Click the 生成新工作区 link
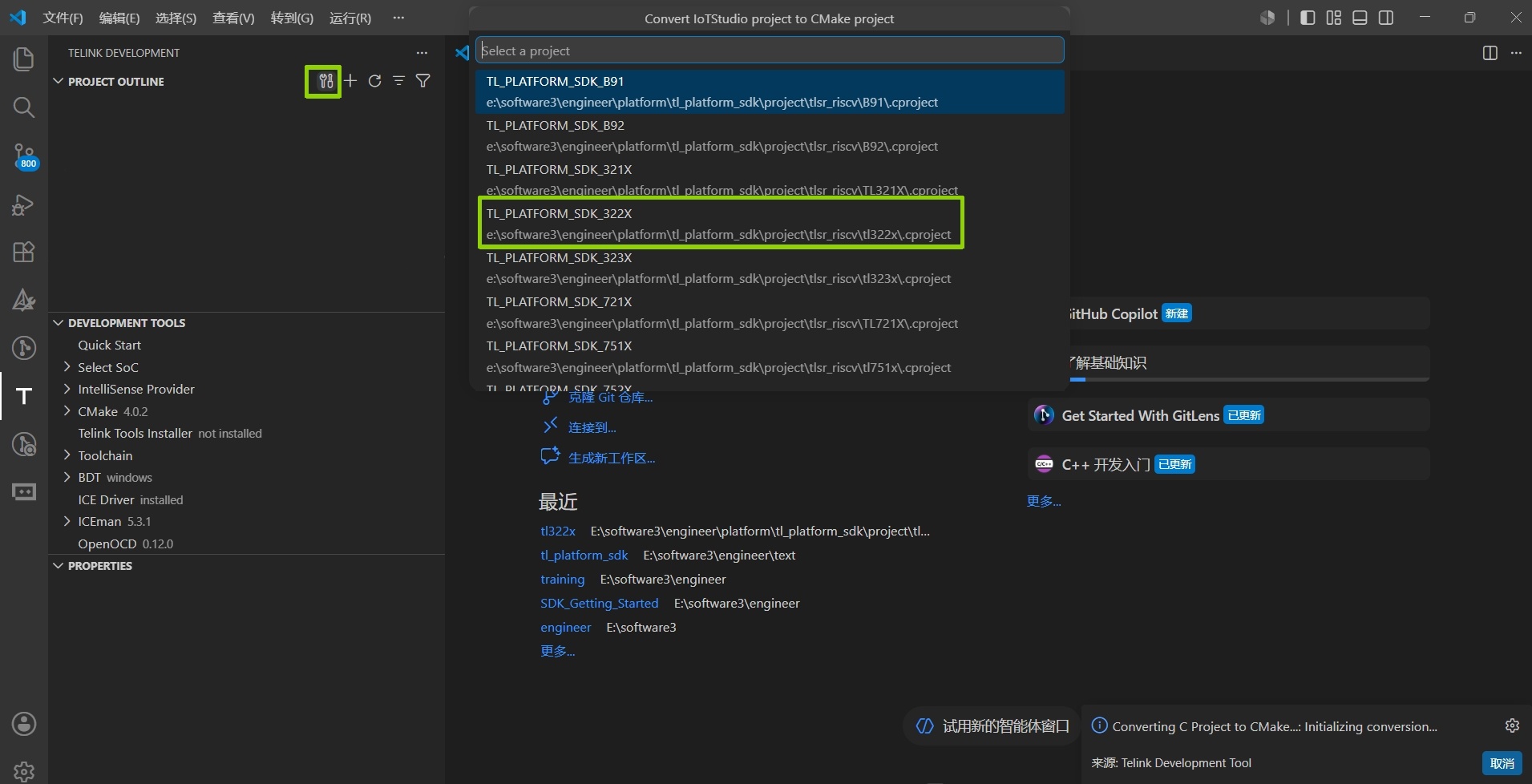Viewport: 1532px width, 784px height. pos(612,458)
